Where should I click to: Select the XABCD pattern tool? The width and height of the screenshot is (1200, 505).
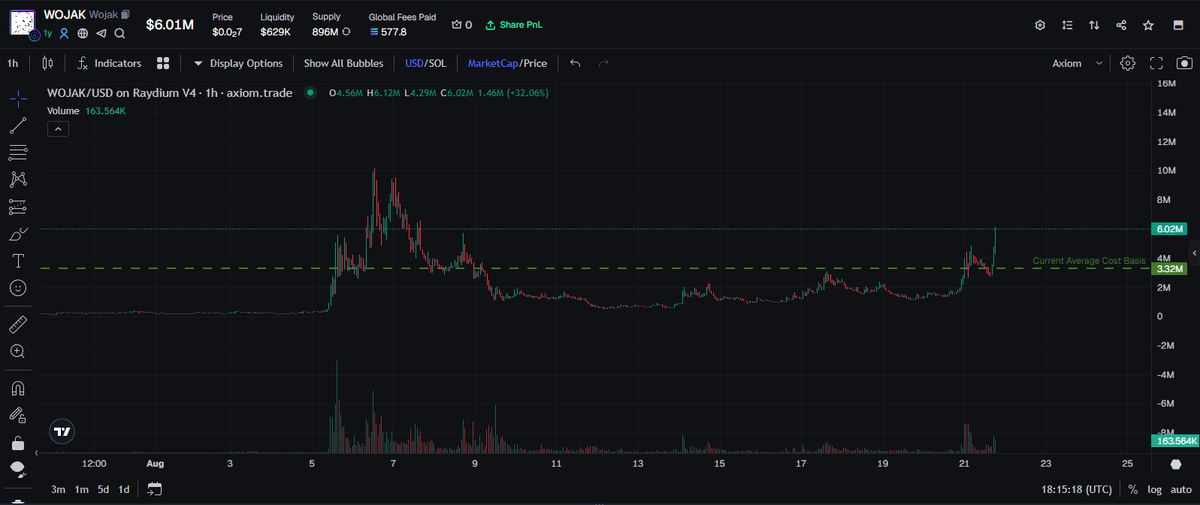pos(18,180)
